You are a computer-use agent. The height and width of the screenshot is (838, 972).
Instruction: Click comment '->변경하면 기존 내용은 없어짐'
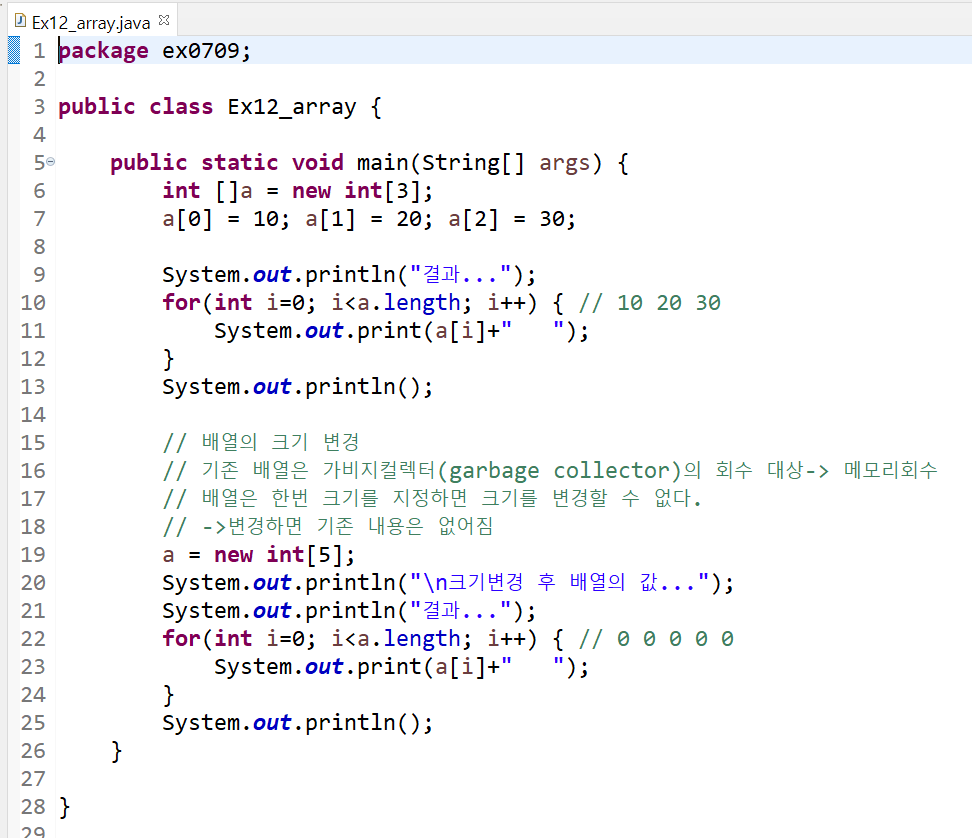(348, 527)
